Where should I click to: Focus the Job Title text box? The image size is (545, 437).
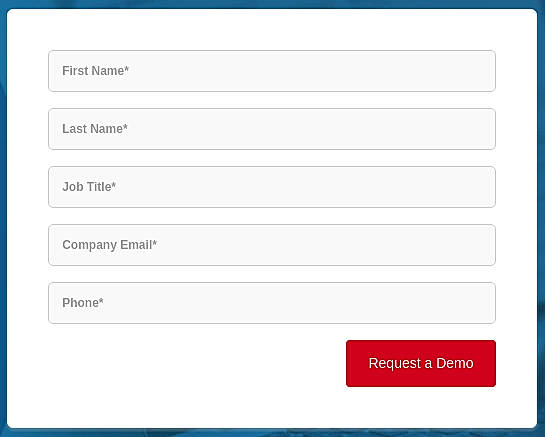(x=272, y=187)
